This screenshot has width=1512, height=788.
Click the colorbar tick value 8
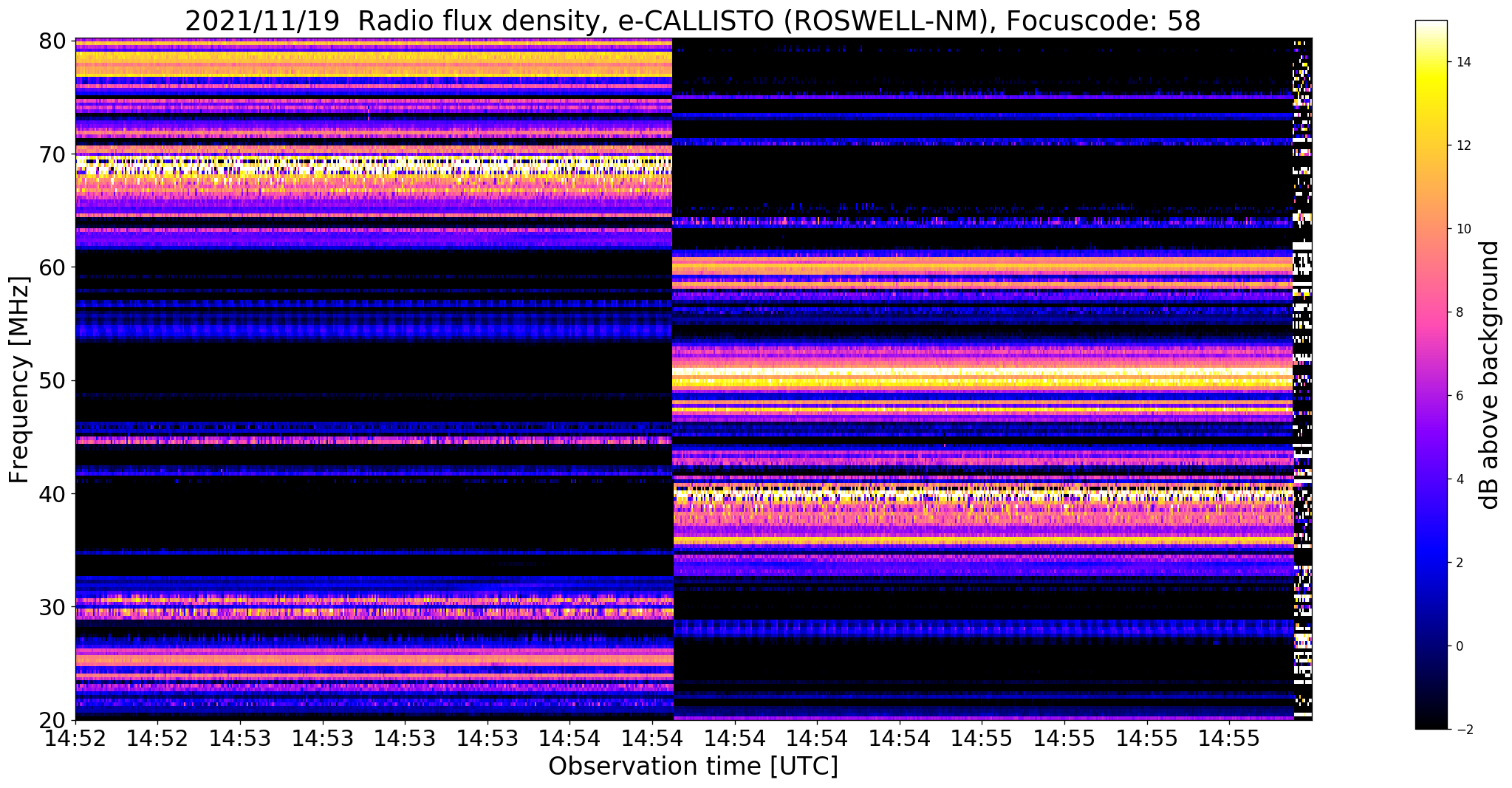(x=1459, y=312)
